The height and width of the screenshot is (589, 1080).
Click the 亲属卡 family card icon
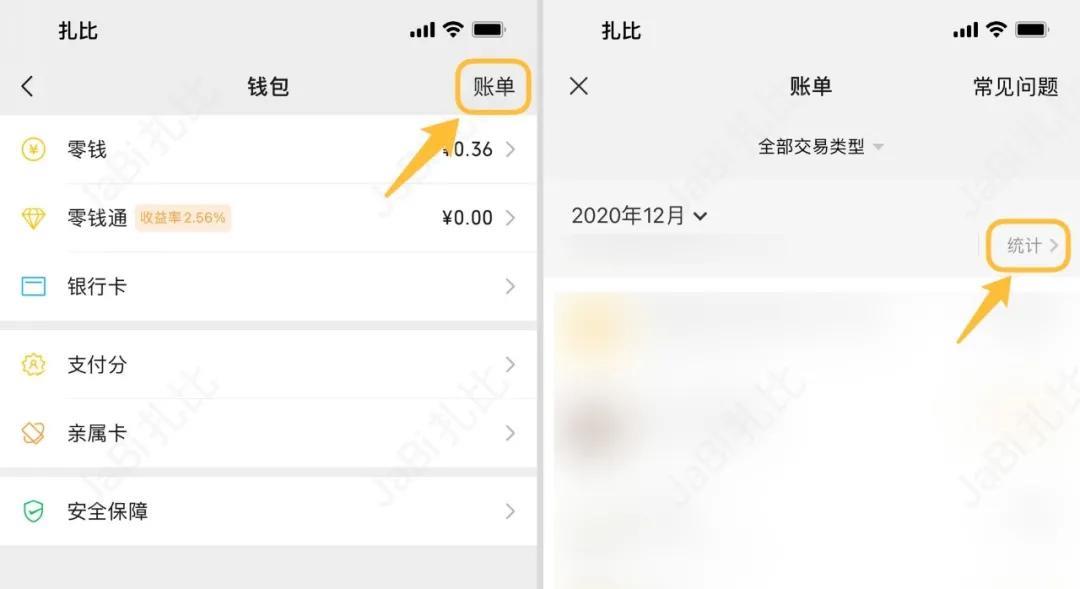33,433
